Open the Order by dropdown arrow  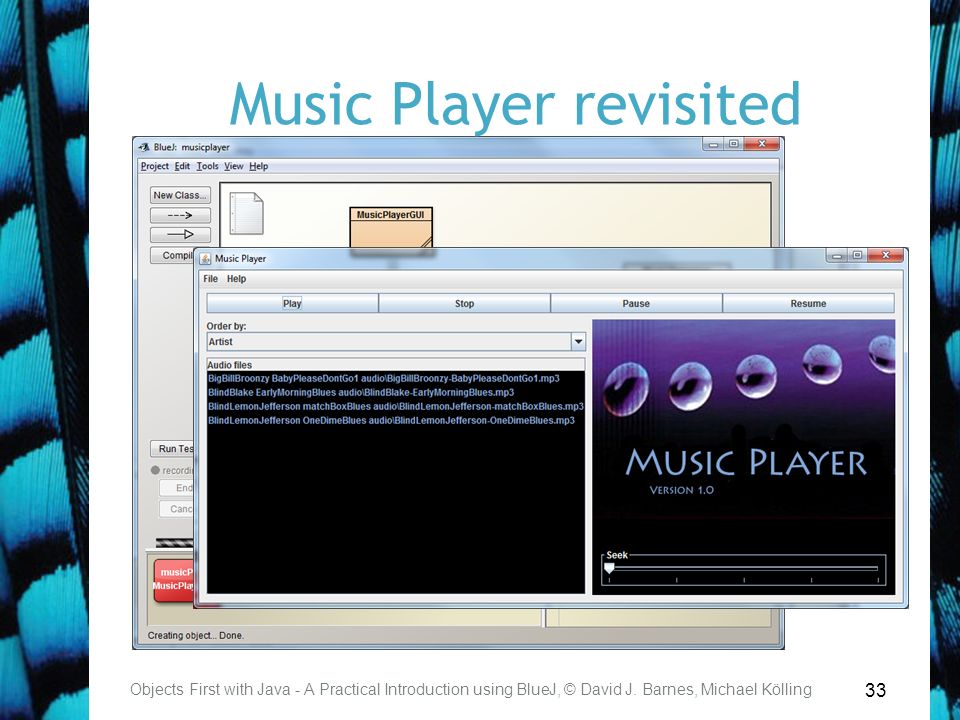click(578, 342)
